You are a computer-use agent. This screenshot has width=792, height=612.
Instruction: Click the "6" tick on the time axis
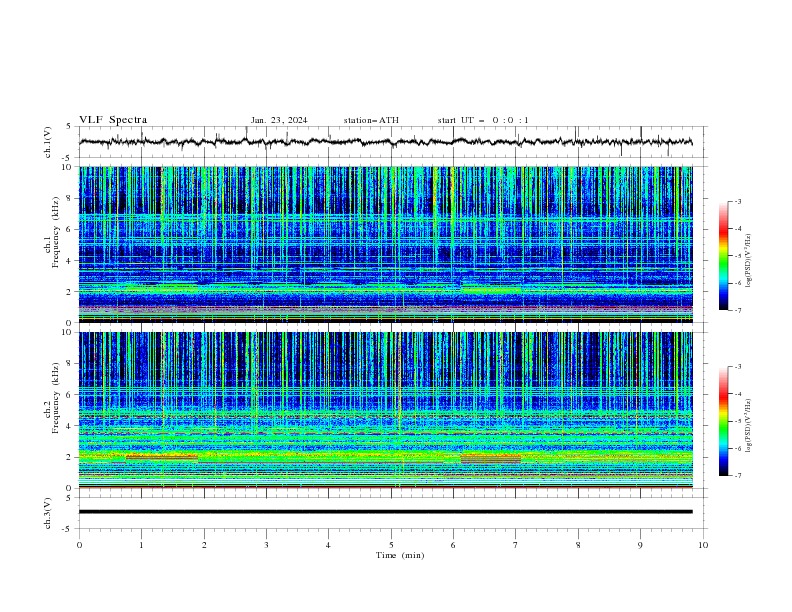coord(454,545)
